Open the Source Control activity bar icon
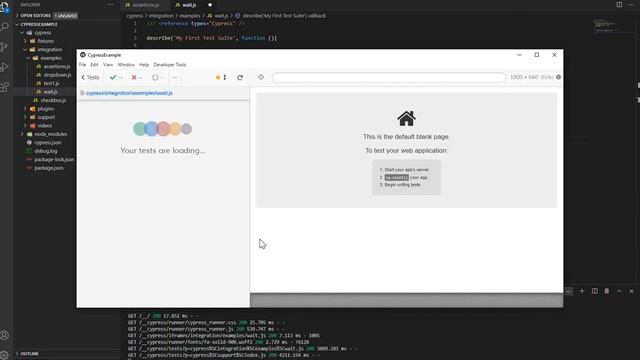This screenshot has height=360, width=640. (4, 47)
